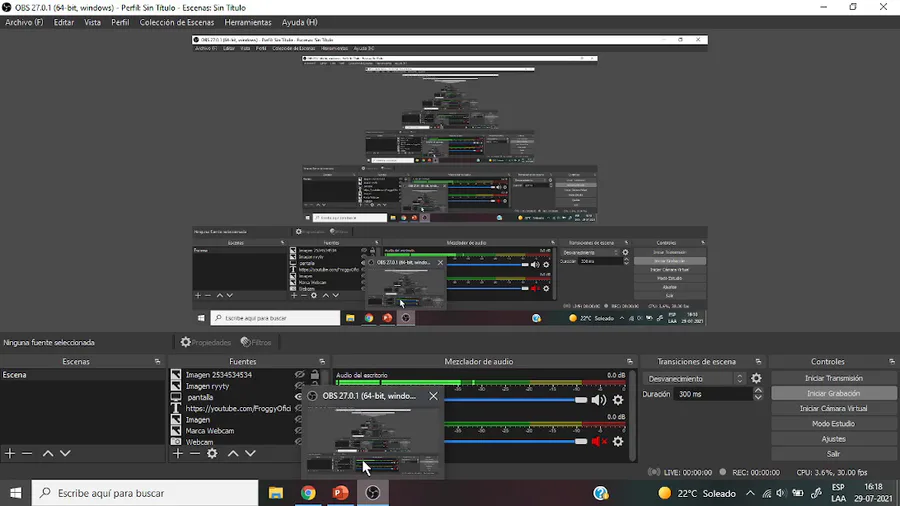This screenshot has height=506, width=900.
Task: Add a new scene with the plus icon
Action: pos(10,453)
